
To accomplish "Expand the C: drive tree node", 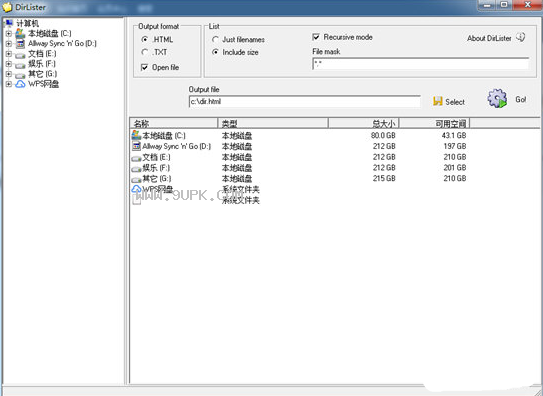I will pyautogui.click(x=9, y=34).
